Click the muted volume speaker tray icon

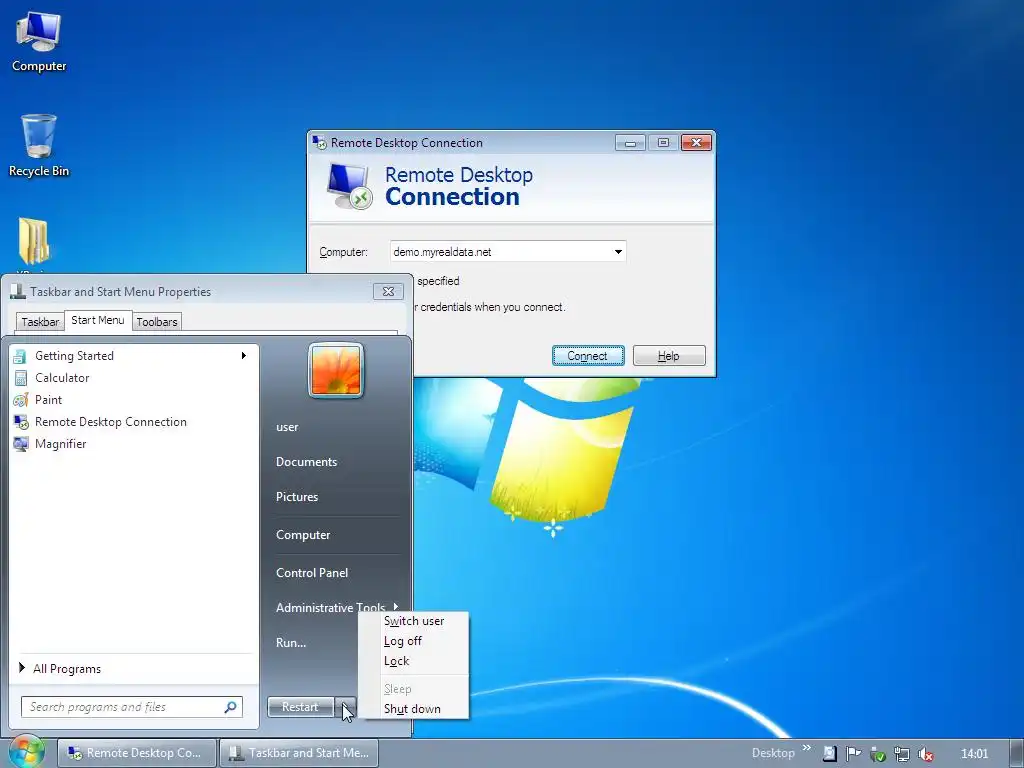point(925,754)
